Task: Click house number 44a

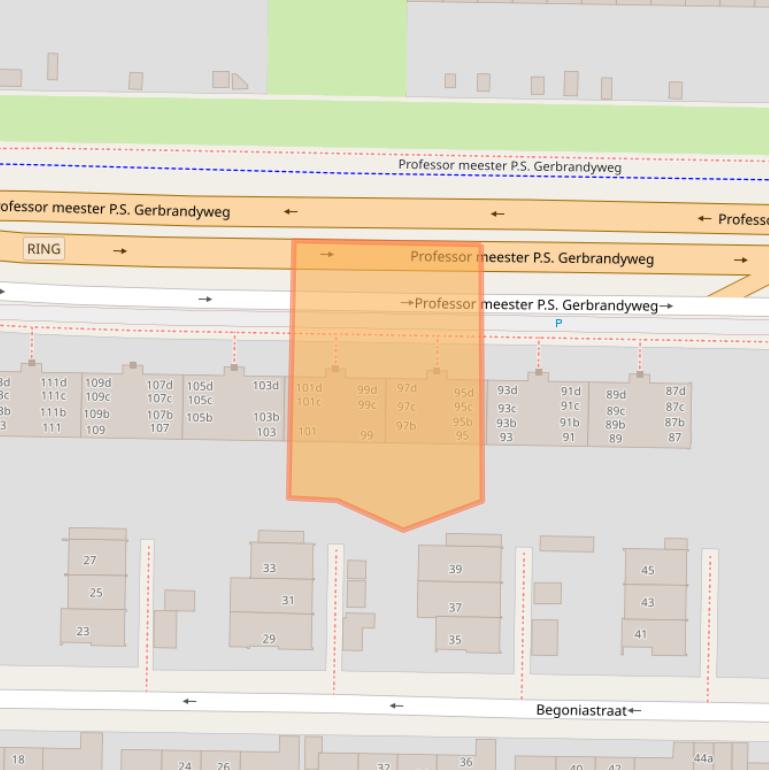Action: point(703,759)
